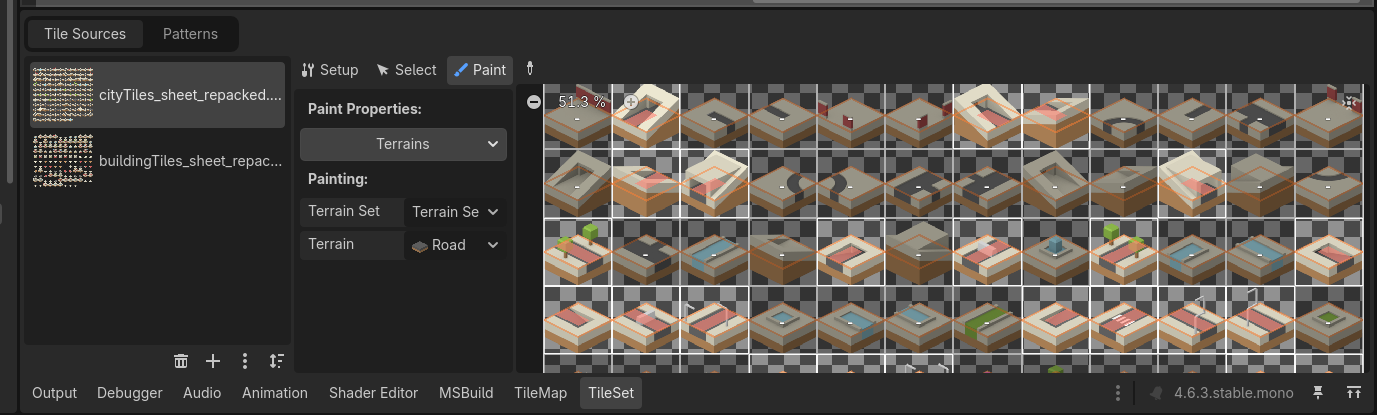Open the Terrain Set dropdown
1377x415 pixels.
(455, 212)
